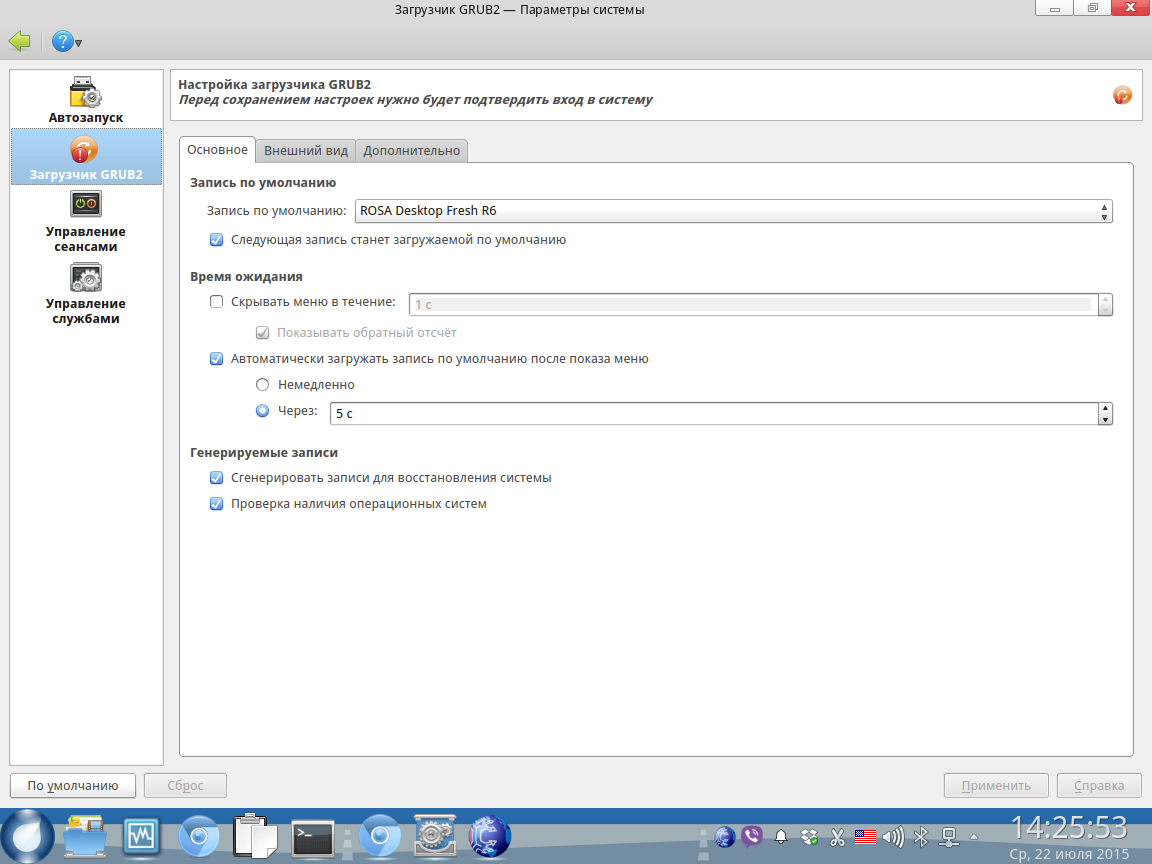Open the volume tray icon

893,836
